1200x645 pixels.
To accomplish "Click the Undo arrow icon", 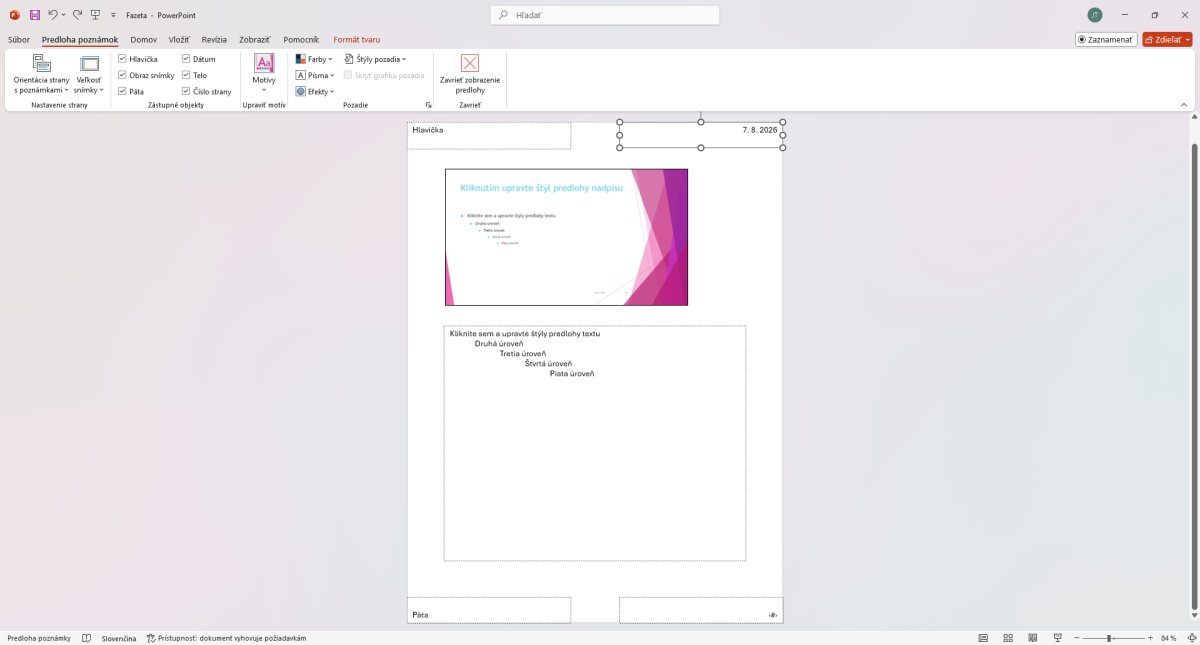I will click(53, 15).
